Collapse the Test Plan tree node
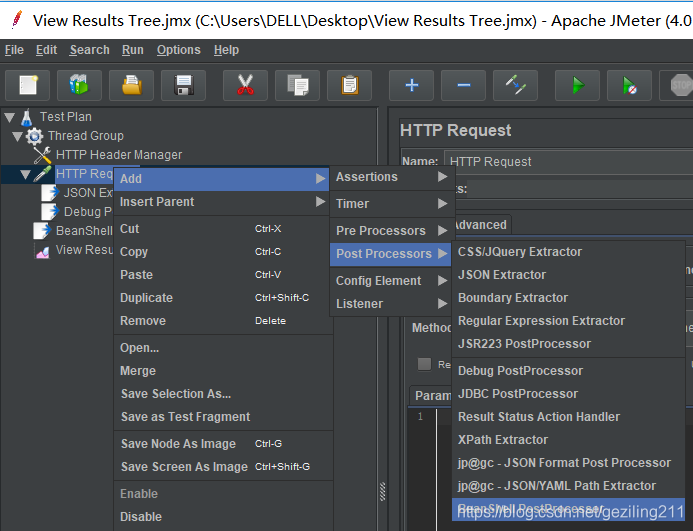This screenshot has height=531, width=693. [x=10, y=118]
